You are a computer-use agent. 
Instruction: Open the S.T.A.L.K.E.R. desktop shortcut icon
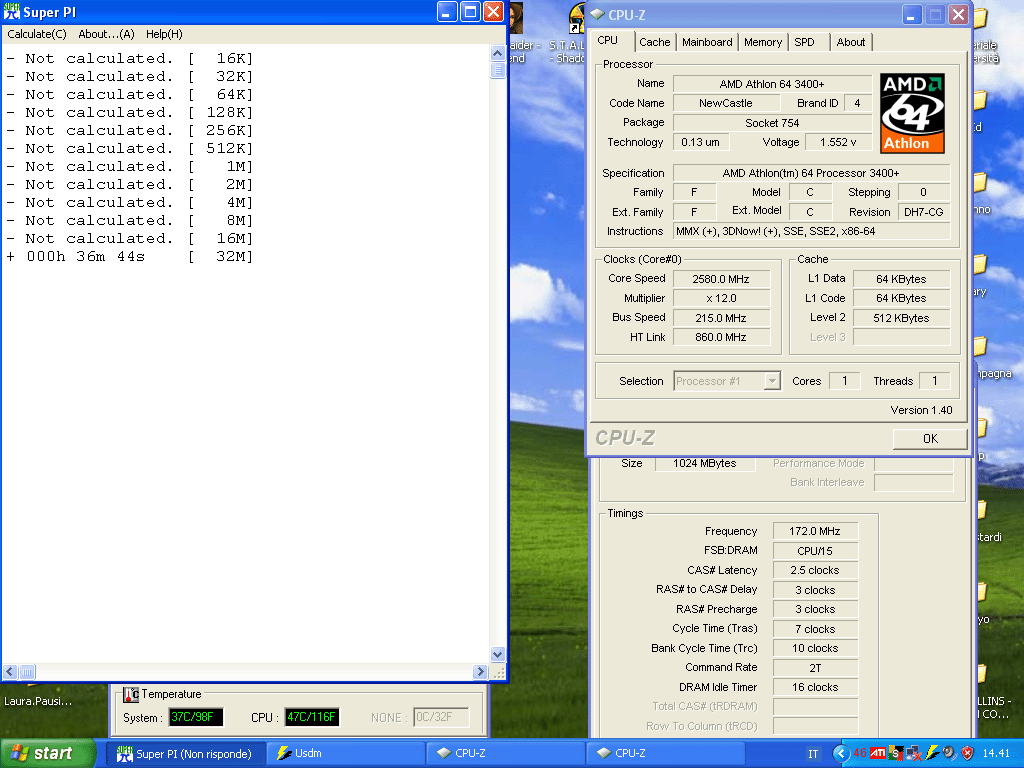coord(575,18)
